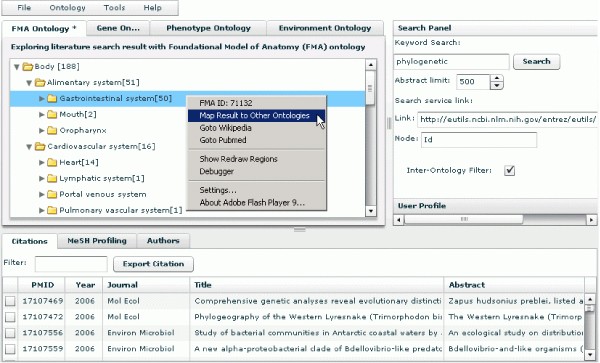Viewport: 600px width, 363px height.
Task: Select the Citations tab
Action: tap(29, 241)
